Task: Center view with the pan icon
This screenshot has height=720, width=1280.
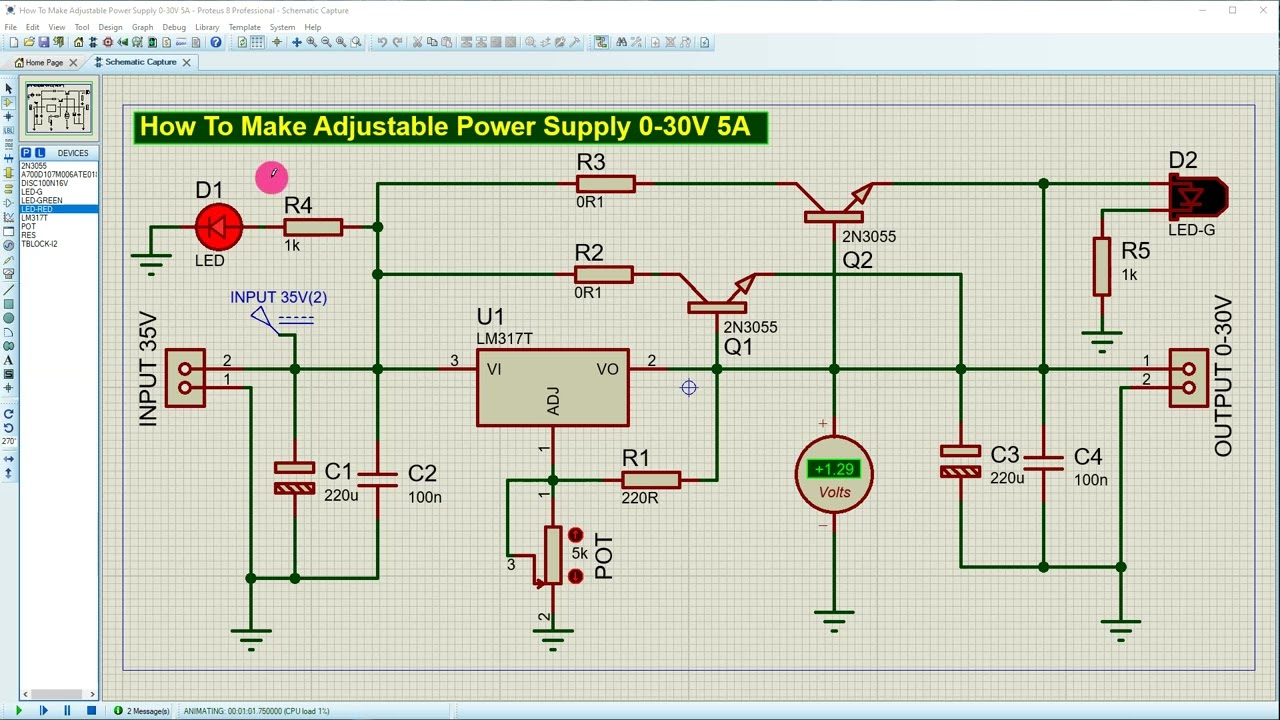Action: pos(297,42)
